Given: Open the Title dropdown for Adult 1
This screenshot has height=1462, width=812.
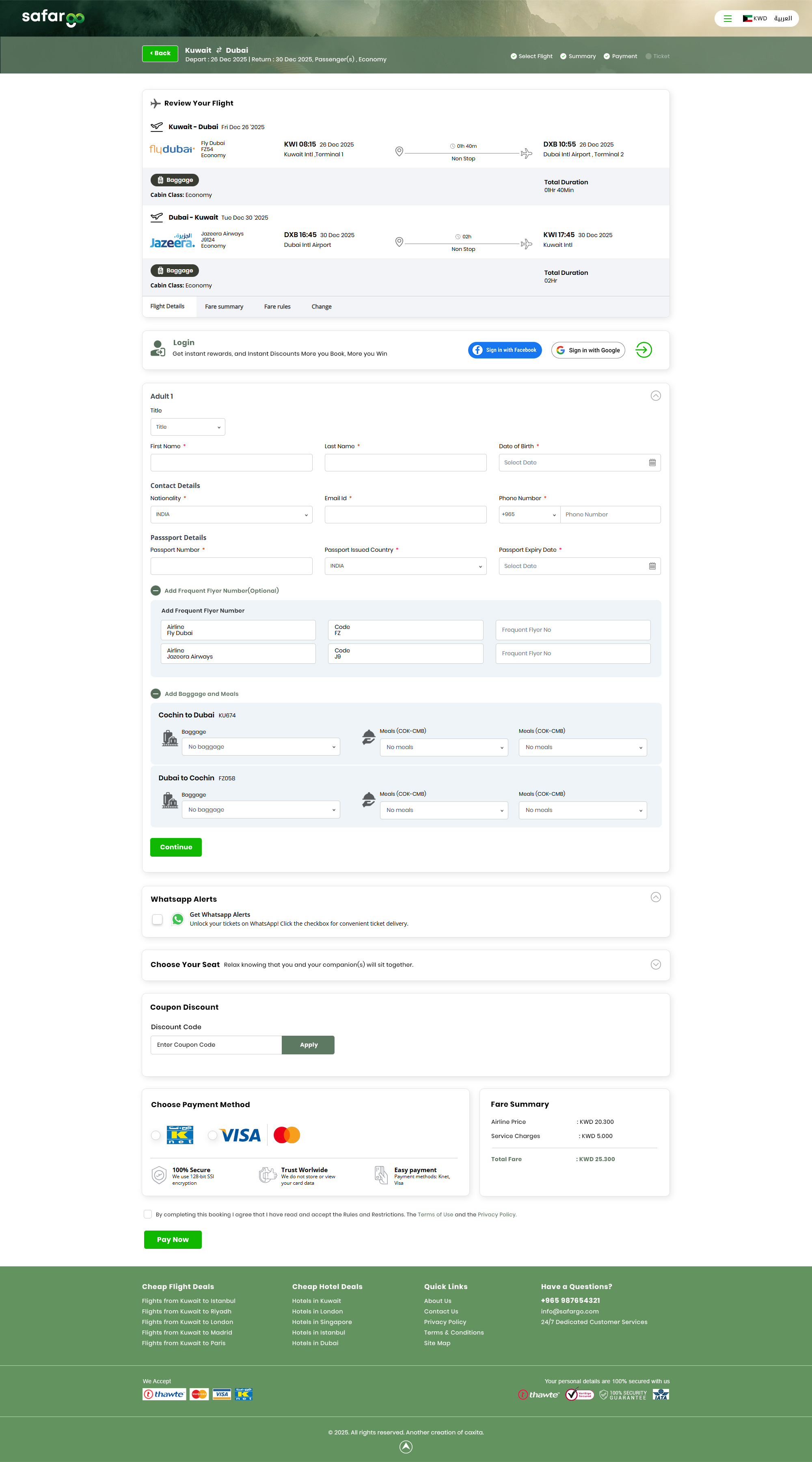Looking at the screenshot, I should point(187,427).
